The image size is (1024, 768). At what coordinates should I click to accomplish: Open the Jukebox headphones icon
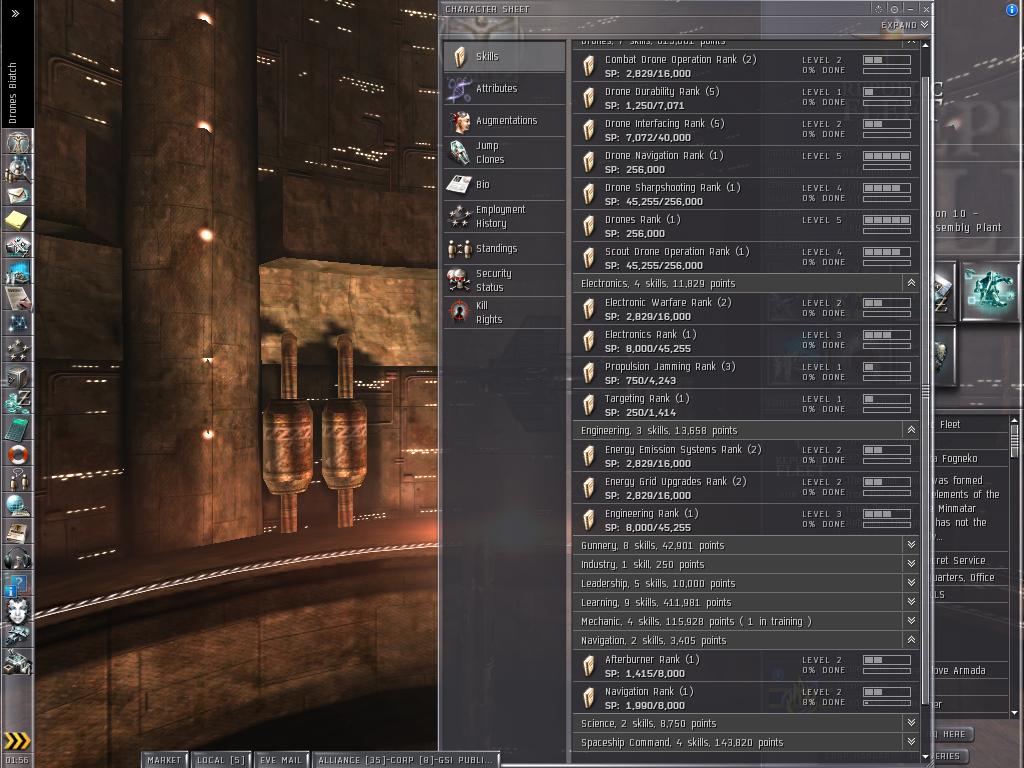click(x=18, y=558)
